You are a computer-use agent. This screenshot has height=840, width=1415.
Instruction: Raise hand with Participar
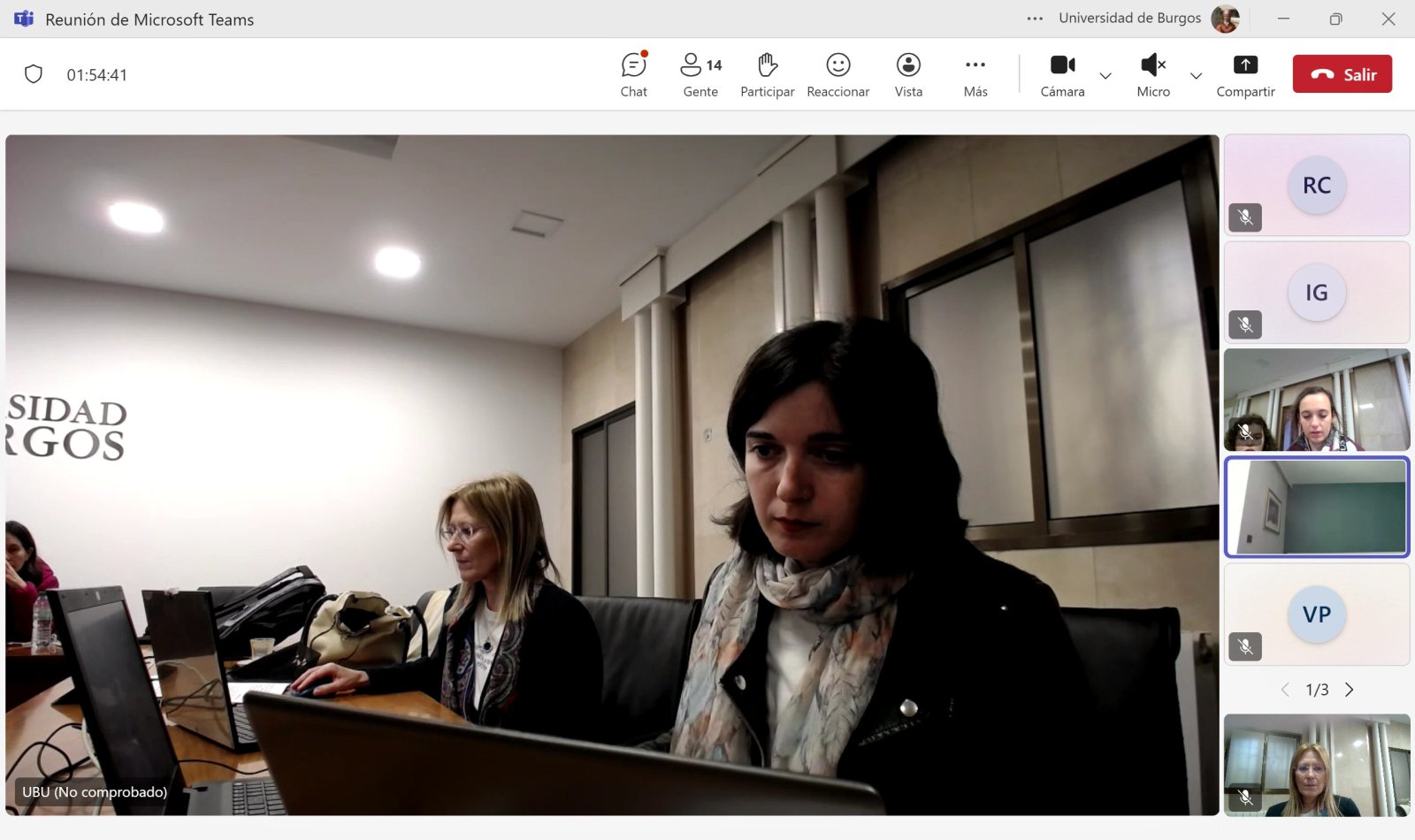coord(767,74)
